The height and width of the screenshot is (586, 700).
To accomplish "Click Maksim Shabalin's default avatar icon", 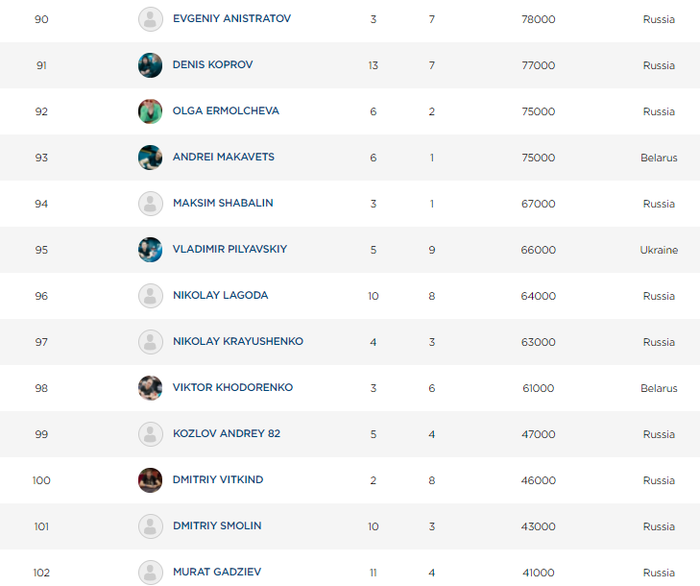I will point(150,203).
